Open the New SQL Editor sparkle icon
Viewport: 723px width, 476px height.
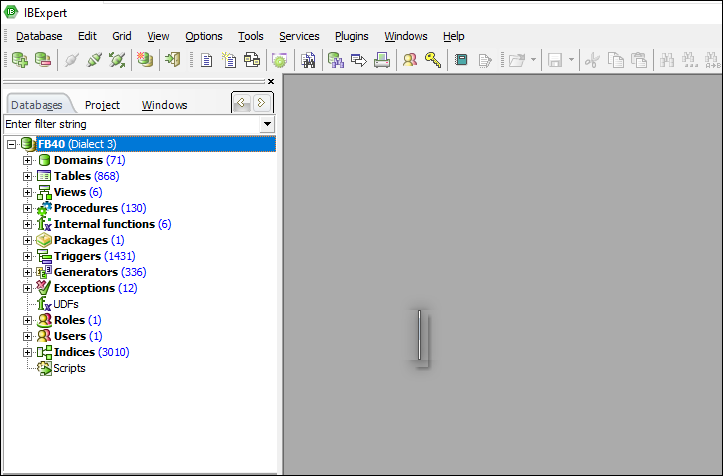tap(229, 60)
